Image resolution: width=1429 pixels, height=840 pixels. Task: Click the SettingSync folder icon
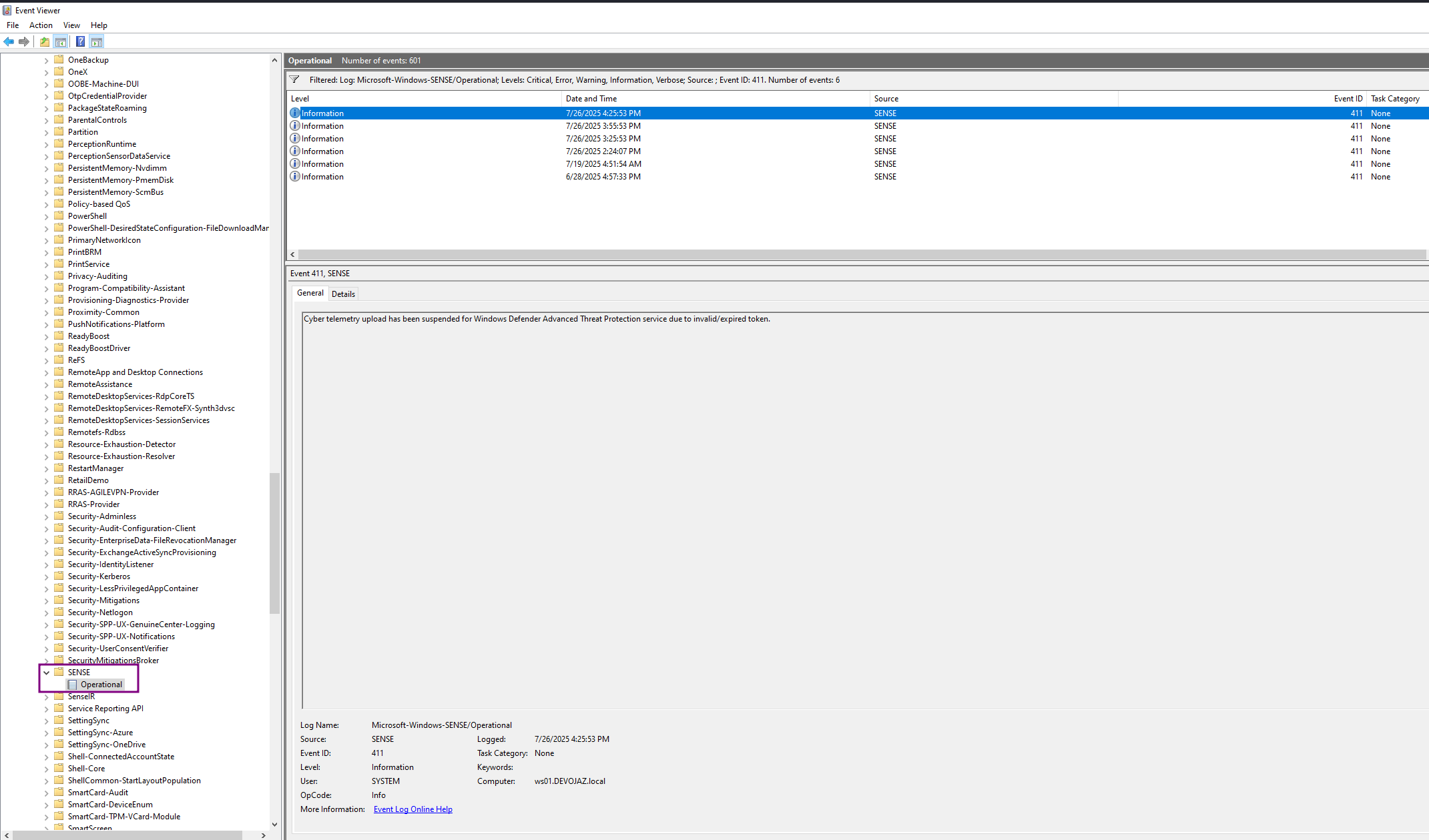59,720
